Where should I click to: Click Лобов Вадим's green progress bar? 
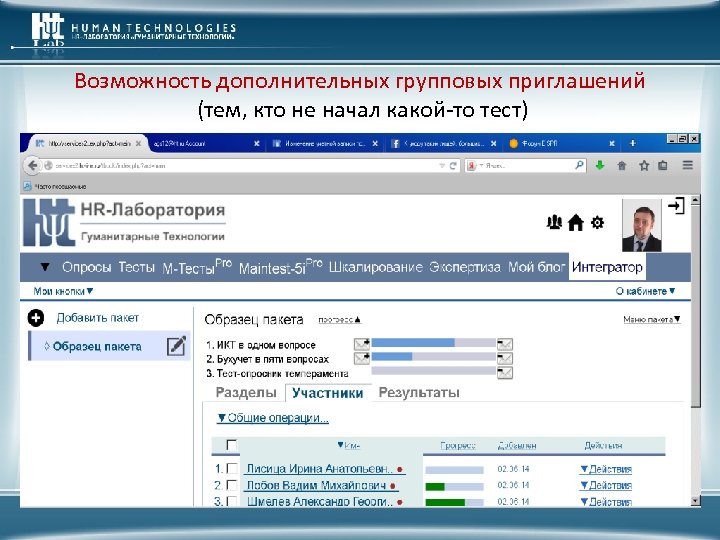tap(455, 486)
